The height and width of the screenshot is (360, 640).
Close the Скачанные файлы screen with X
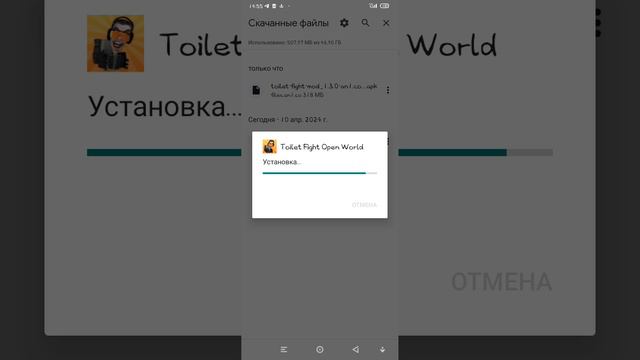point(386,23)
